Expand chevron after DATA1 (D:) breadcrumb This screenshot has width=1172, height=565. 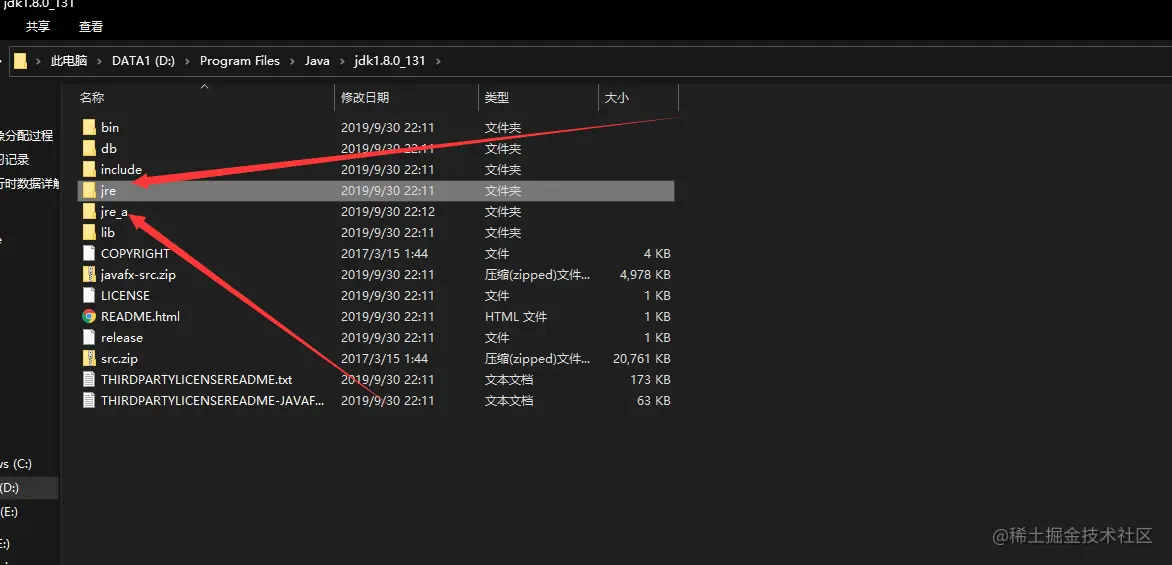click(188, 61)
